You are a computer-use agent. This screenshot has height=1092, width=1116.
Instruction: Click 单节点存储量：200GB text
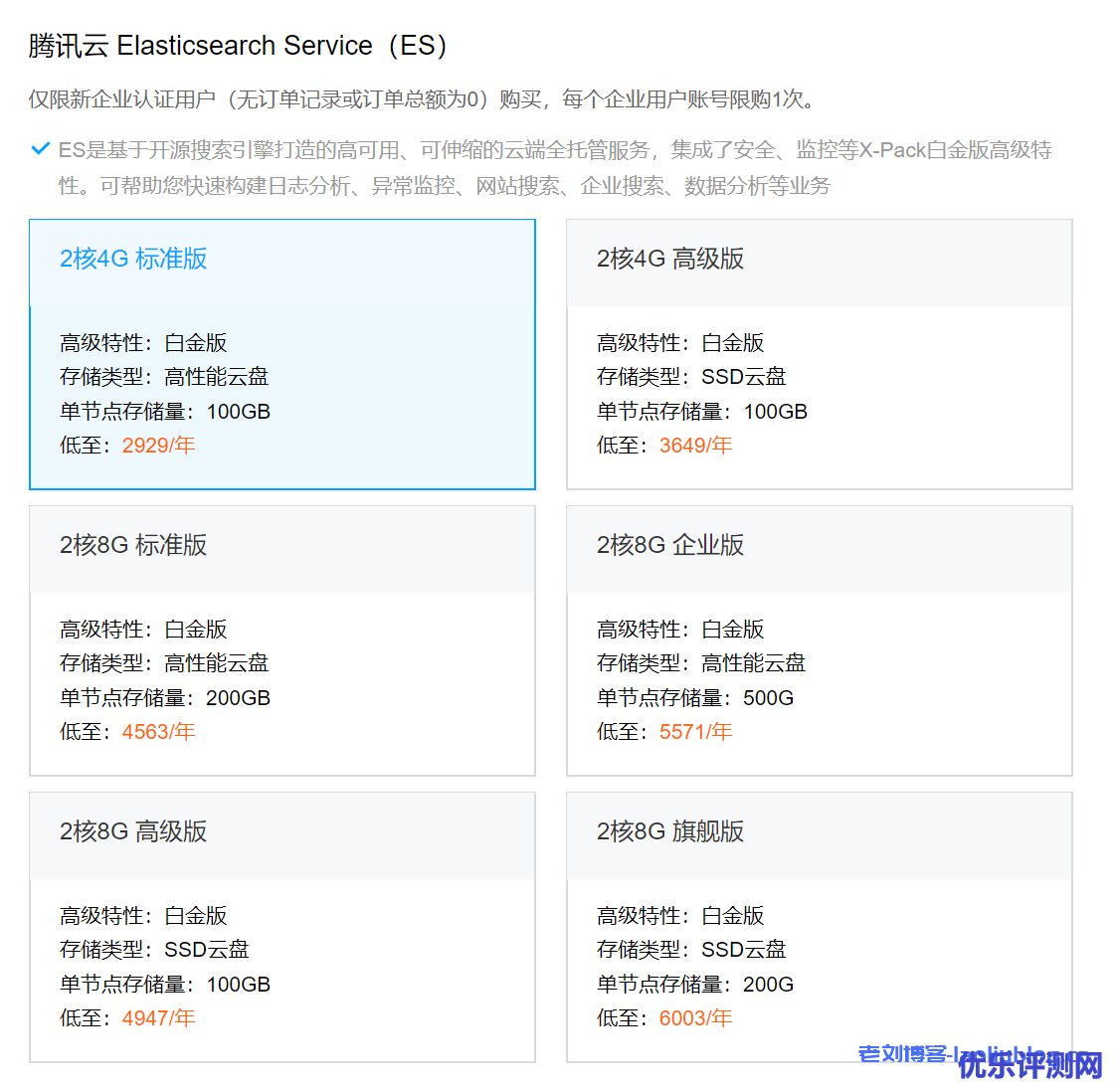[x=165, y=697]
